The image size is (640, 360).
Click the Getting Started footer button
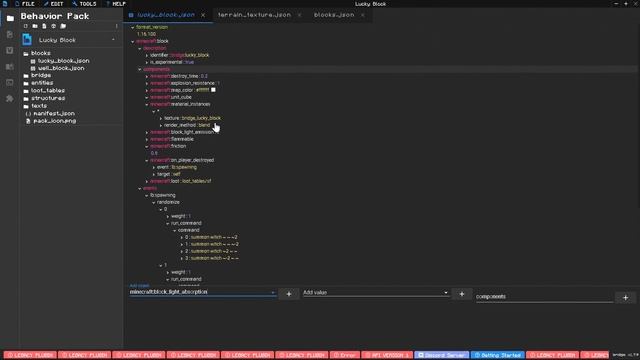(x=498, y=355)
